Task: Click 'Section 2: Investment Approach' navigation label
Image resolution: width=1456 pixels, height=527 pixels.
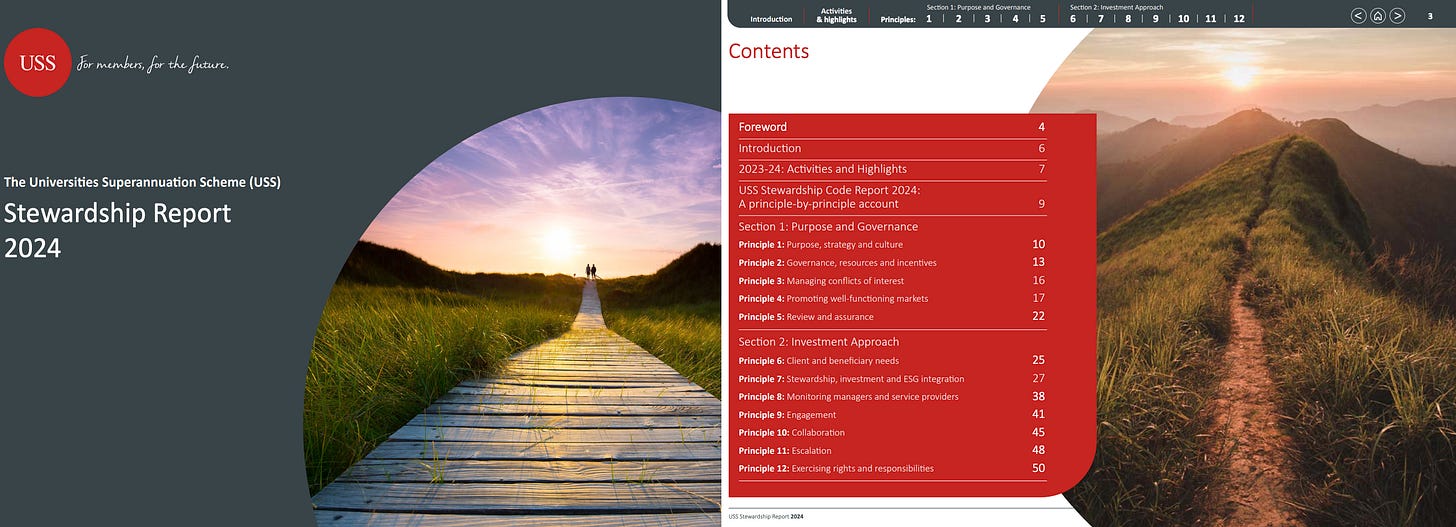Action: tap(1116, 6)
